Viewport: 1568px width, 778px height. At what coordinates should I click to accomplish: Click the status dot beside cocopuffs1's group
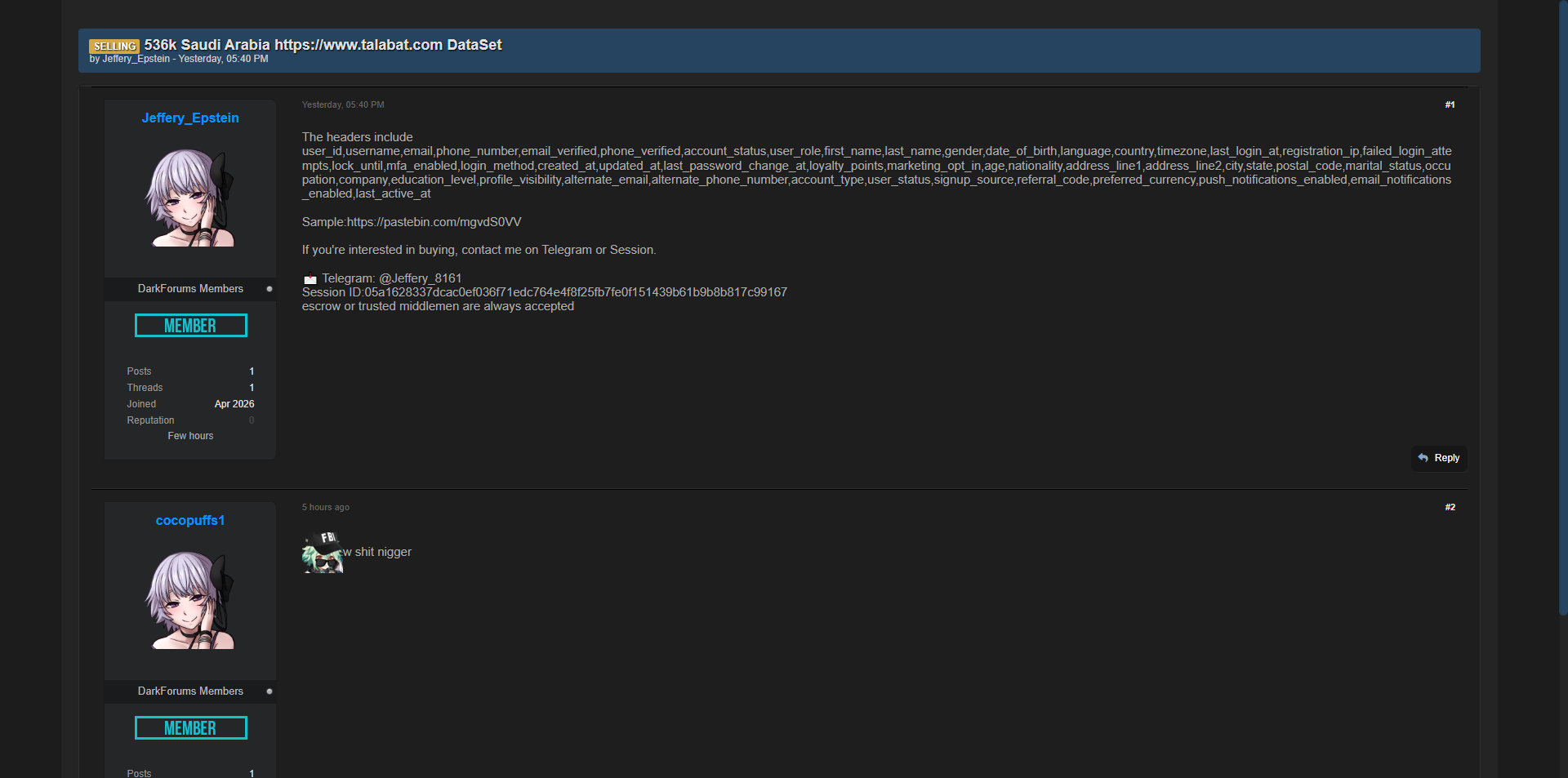point(269,691)
